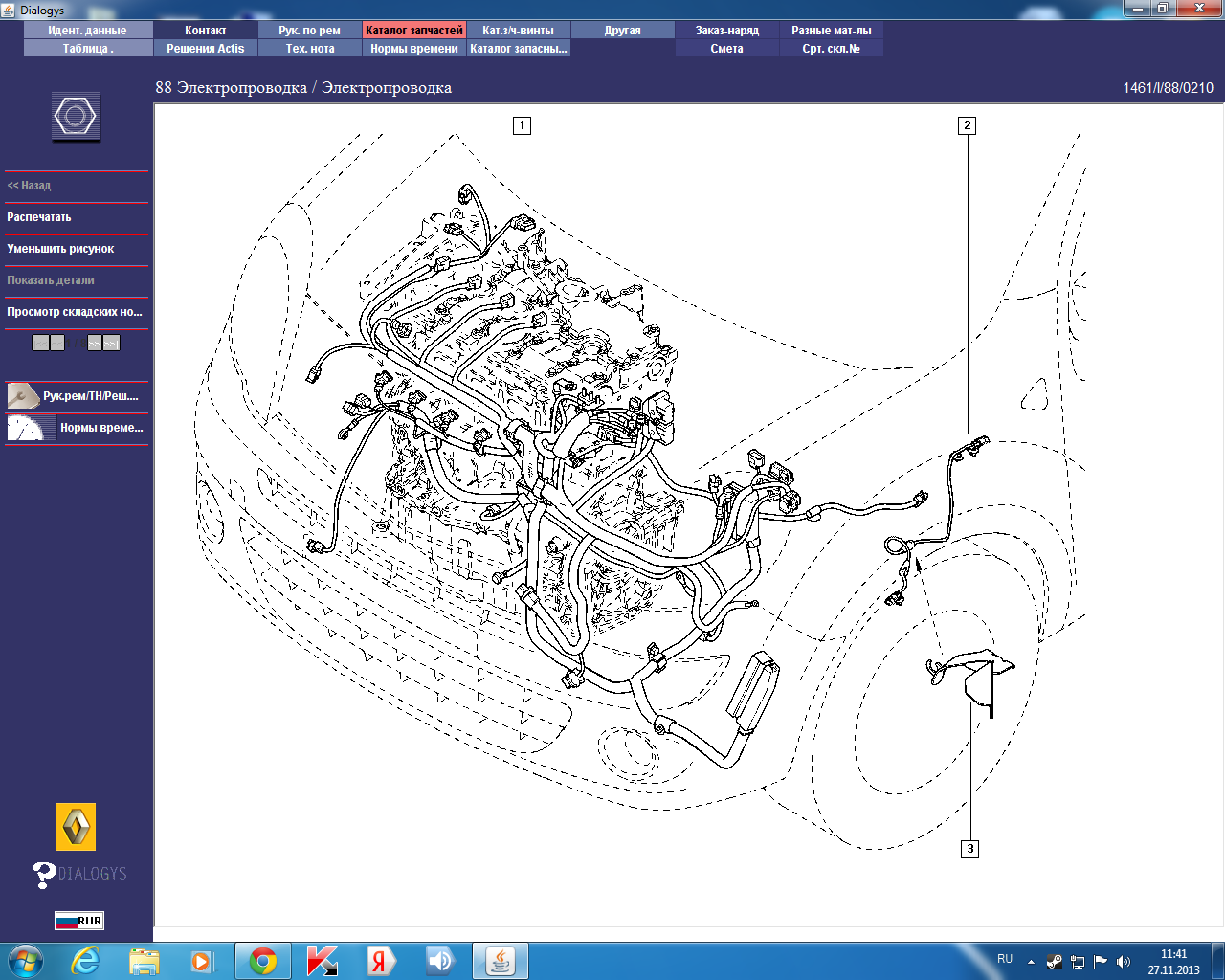Open the Action Center flag icon
1225x980 pixels.
1101,962
